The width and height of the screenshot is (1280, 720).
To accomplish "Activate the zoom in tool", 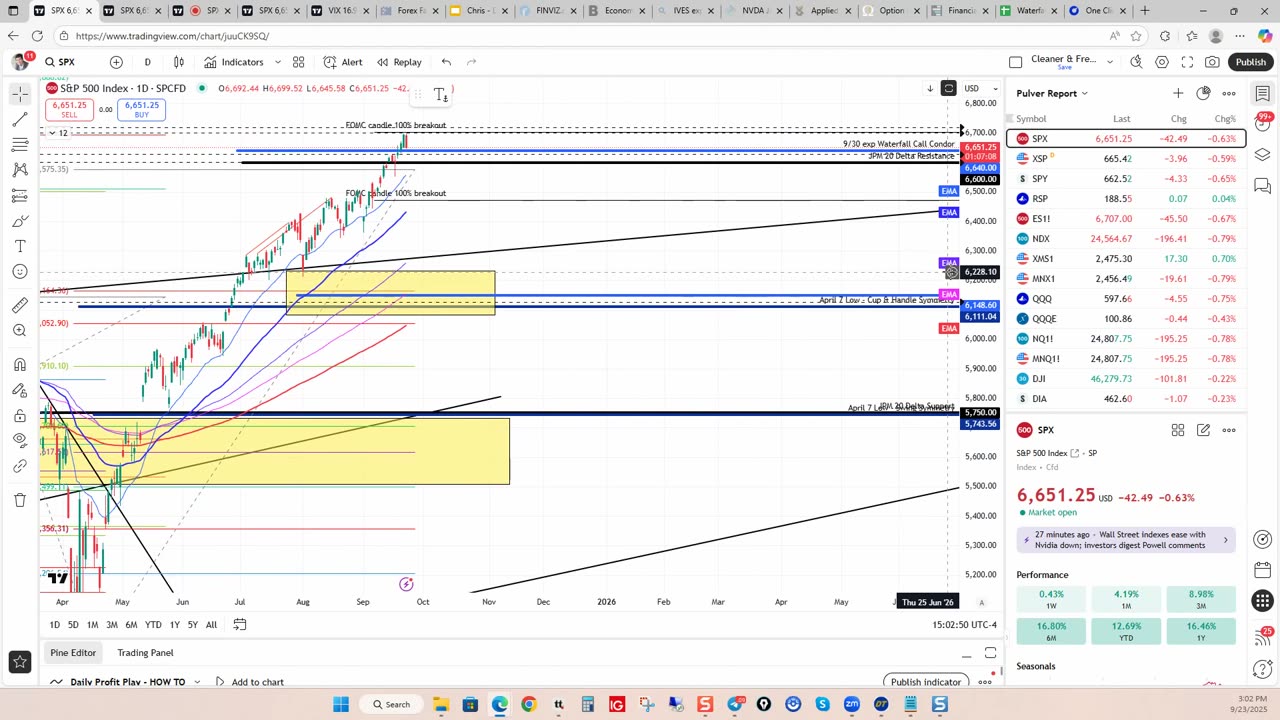I will tap(20, 331).
